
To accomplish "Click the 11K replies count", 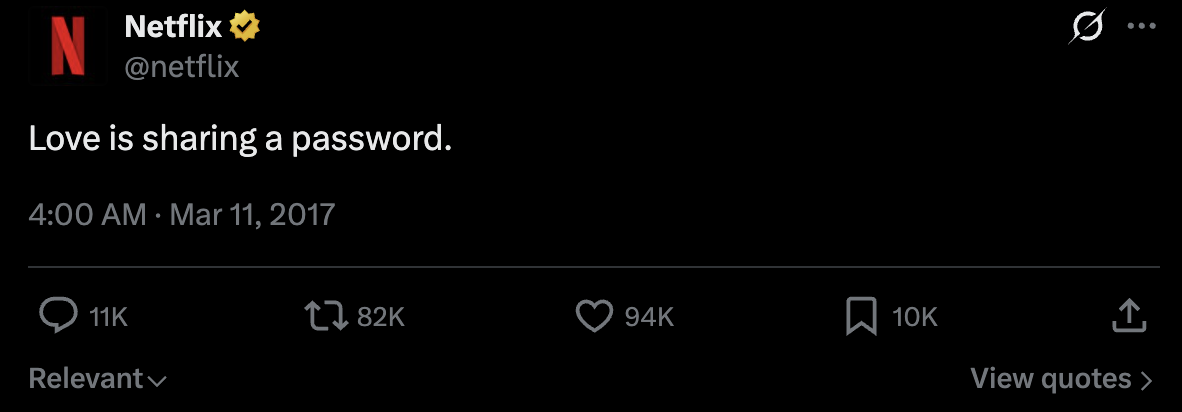I will click(x=109, y=317).
